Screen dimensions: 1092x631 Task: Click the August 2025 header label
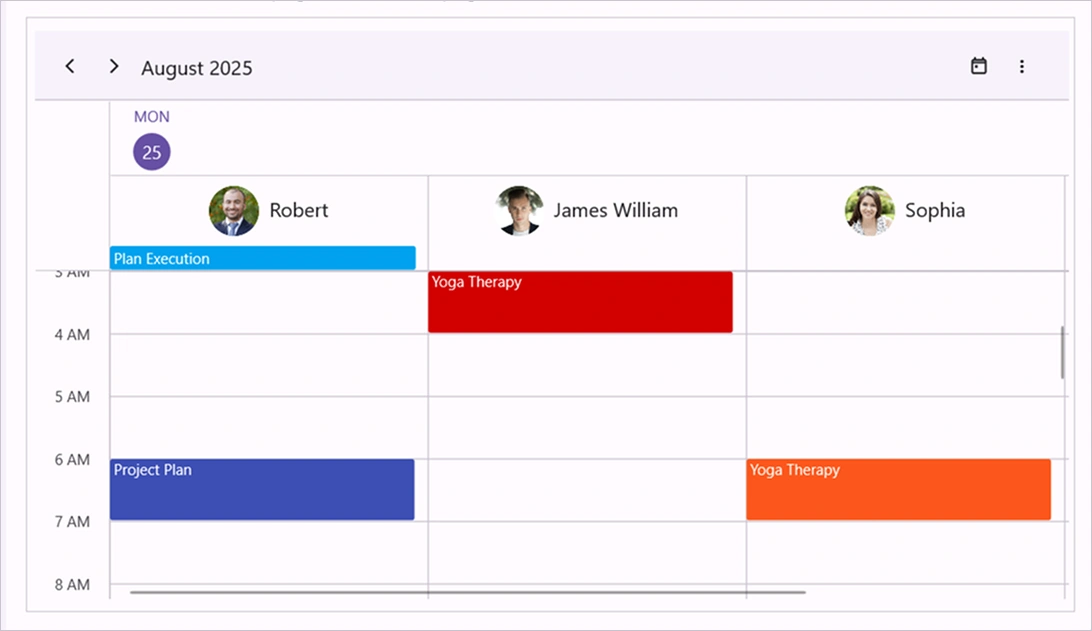196,68
